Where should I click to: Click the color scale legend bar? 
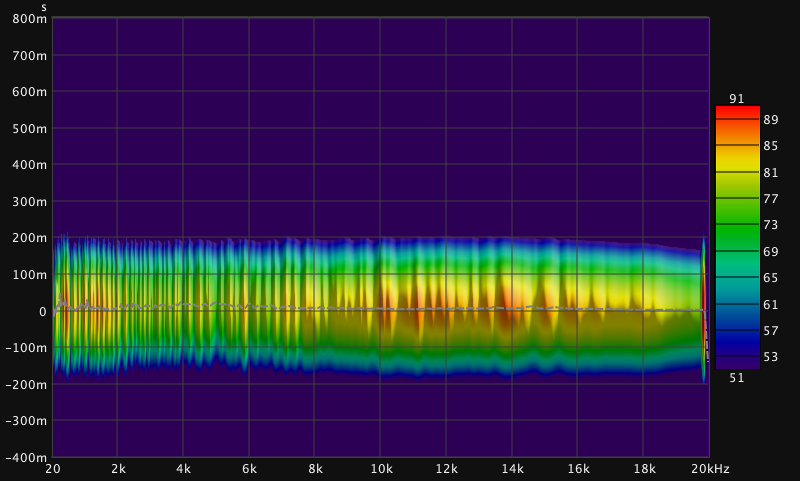[x=738, y=238]
